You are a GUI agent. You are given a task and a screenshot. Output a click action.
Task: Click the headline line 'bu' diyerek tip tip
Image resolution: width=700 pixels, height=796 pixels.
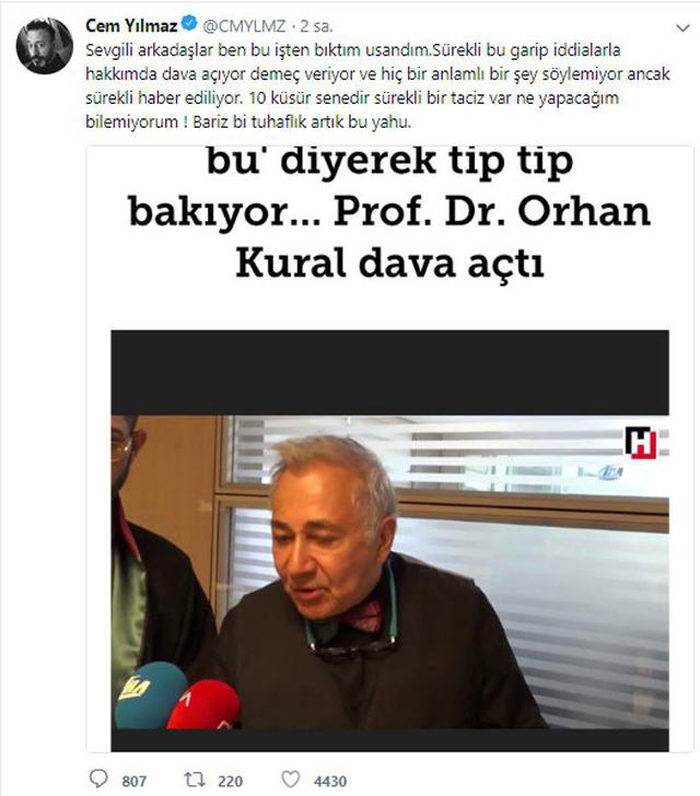(390, 161)
